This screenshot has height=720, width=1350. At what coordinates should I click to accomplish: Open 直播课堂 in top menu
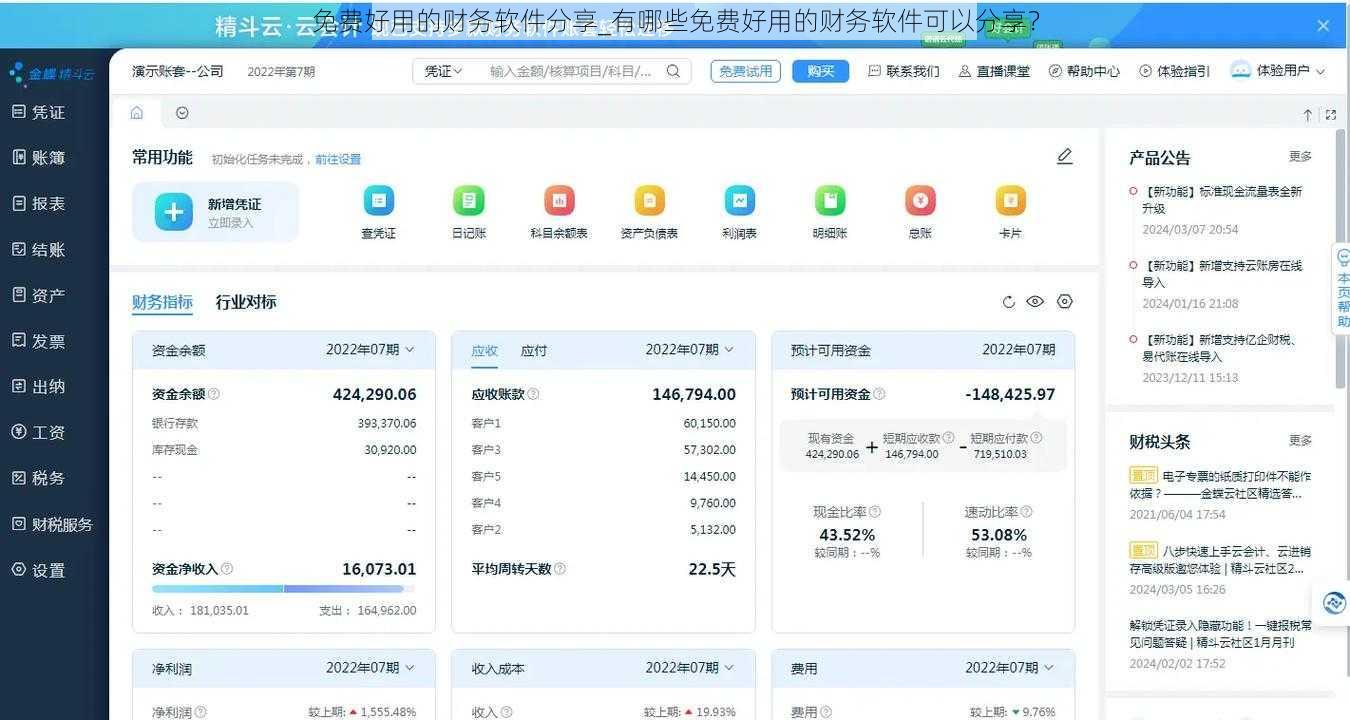tap(994, 71)
